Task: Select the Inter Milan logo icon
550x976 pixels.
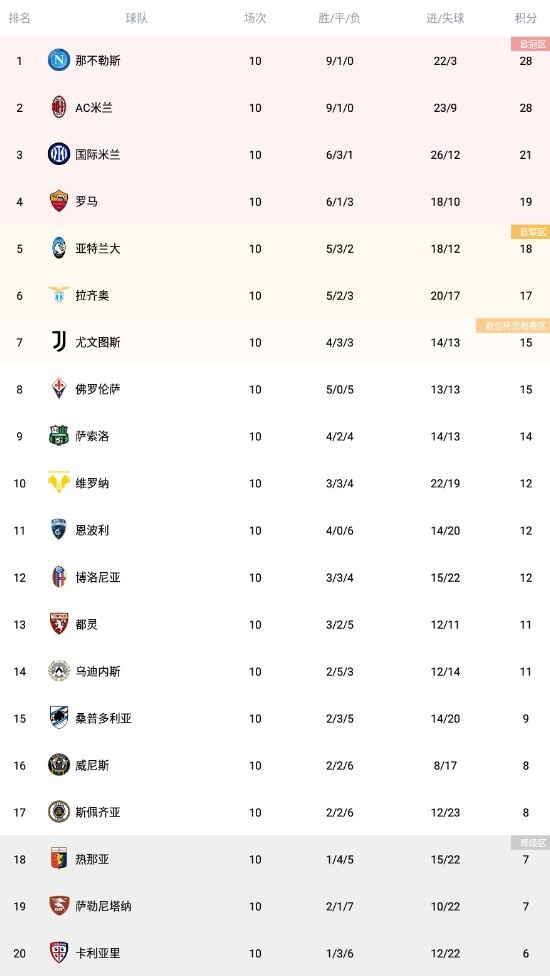Action: [x=59, y=154]
